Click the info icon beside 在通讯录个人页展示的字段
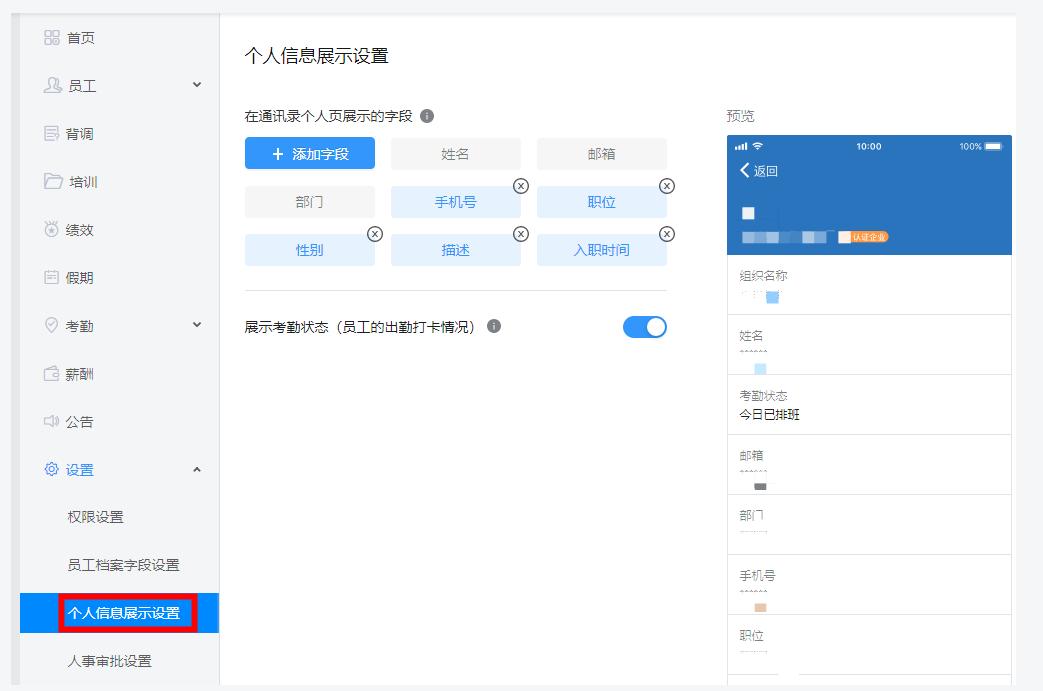 pyautogui.click(x=428, y=115)
